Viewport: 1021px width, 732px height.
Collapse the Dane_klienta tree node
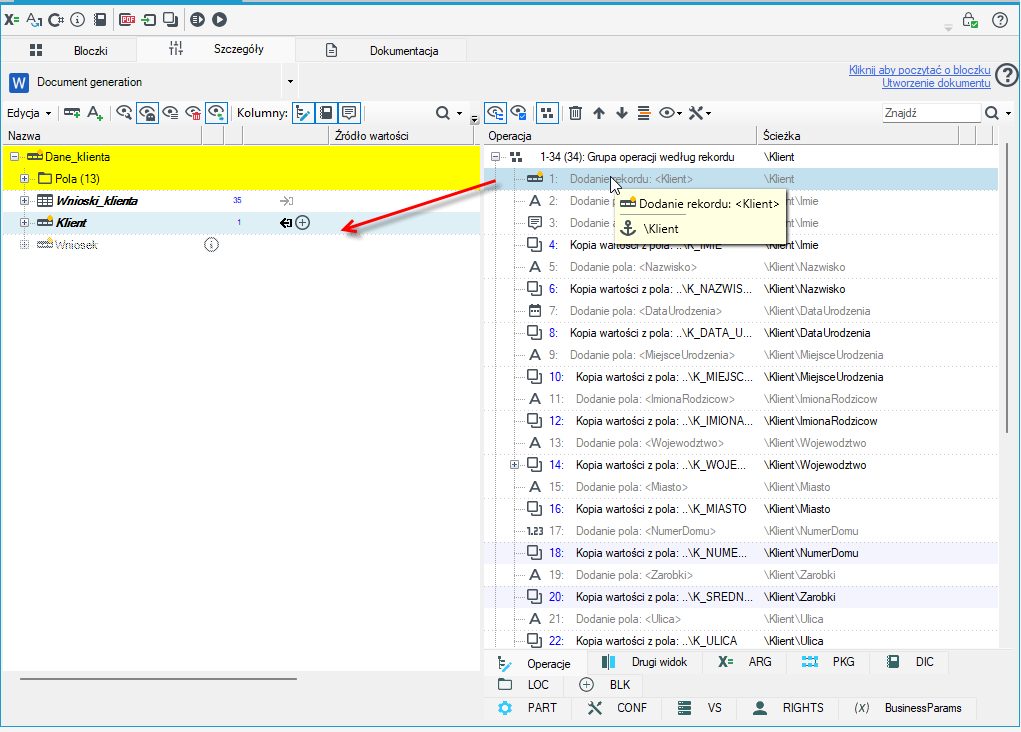coord(14,156)
